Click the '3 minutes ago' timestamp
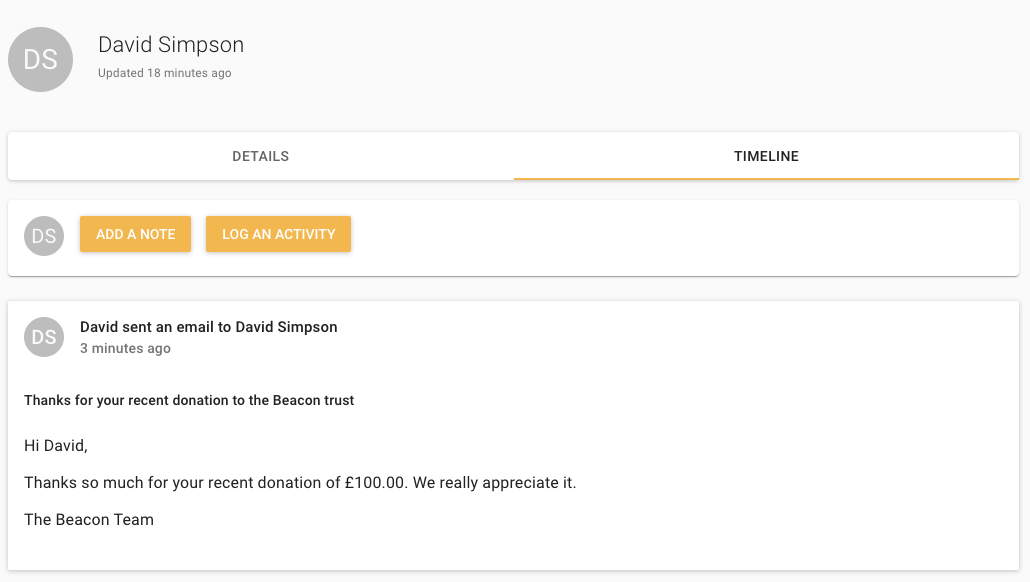Screen dimensions: 1030x582 click(125, 349)
